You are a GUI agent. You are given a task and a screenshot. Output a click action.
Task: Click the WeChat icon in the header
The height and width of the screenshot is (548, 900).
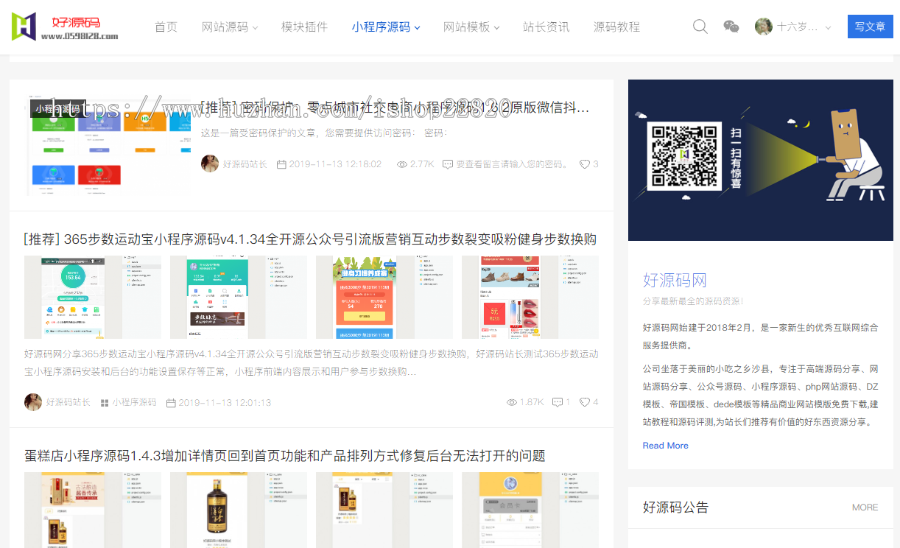(731, 26)
